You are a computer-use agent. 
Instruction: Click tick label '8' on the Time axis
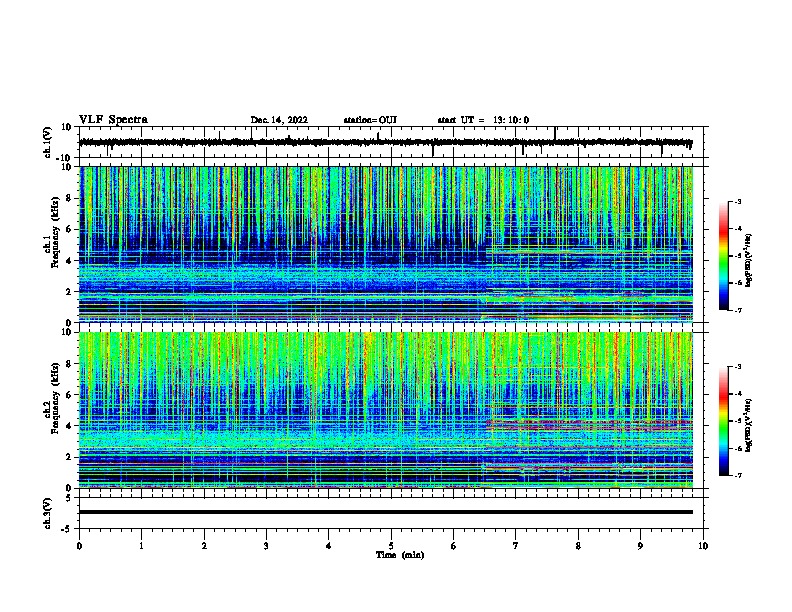click(578, 546)
